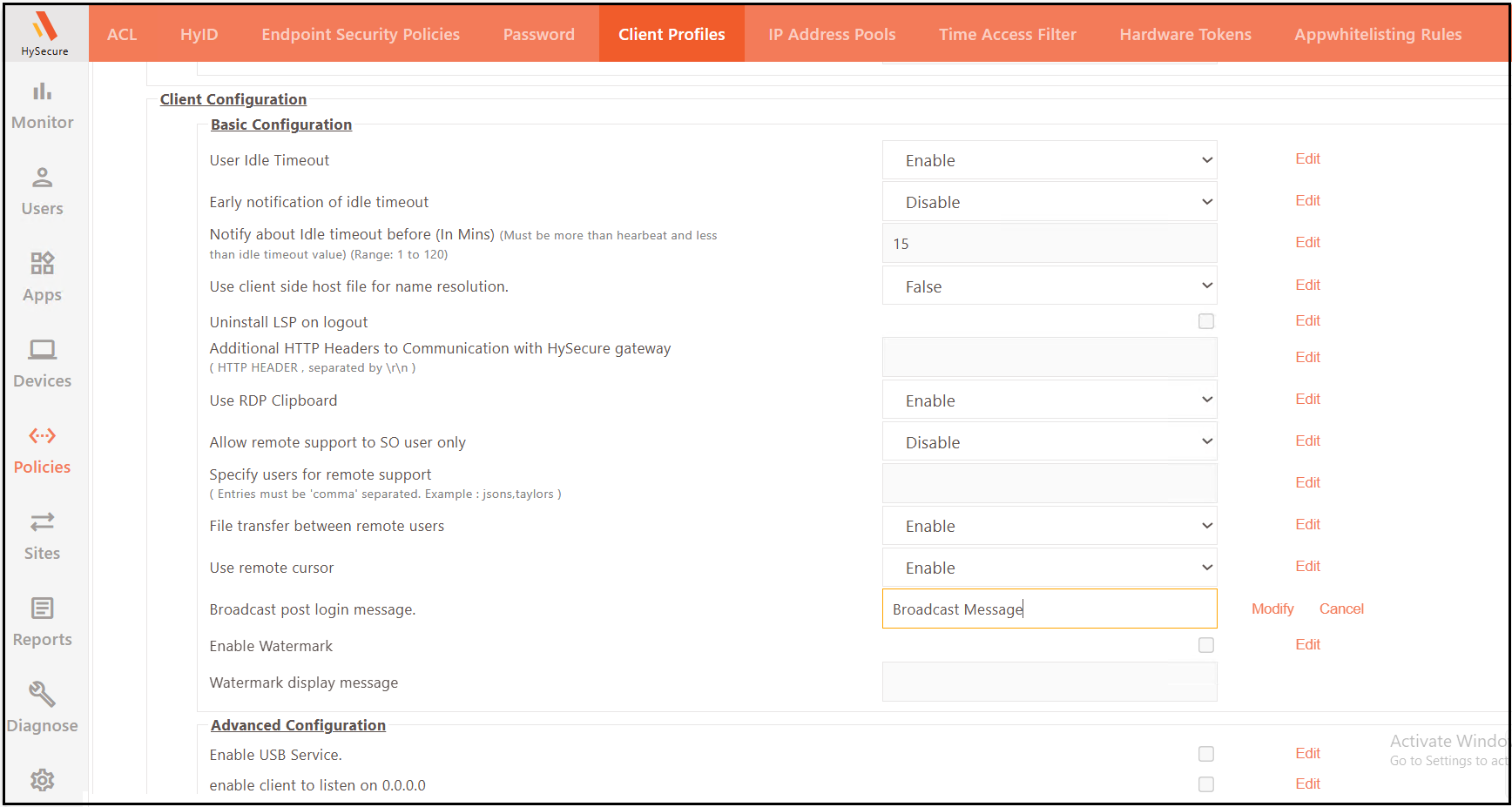Image resolution: width=1512 pixels, height=807 pixels.
Task: Toggle the Uninstall LSP on logout checkbox
Action: 1206,321
